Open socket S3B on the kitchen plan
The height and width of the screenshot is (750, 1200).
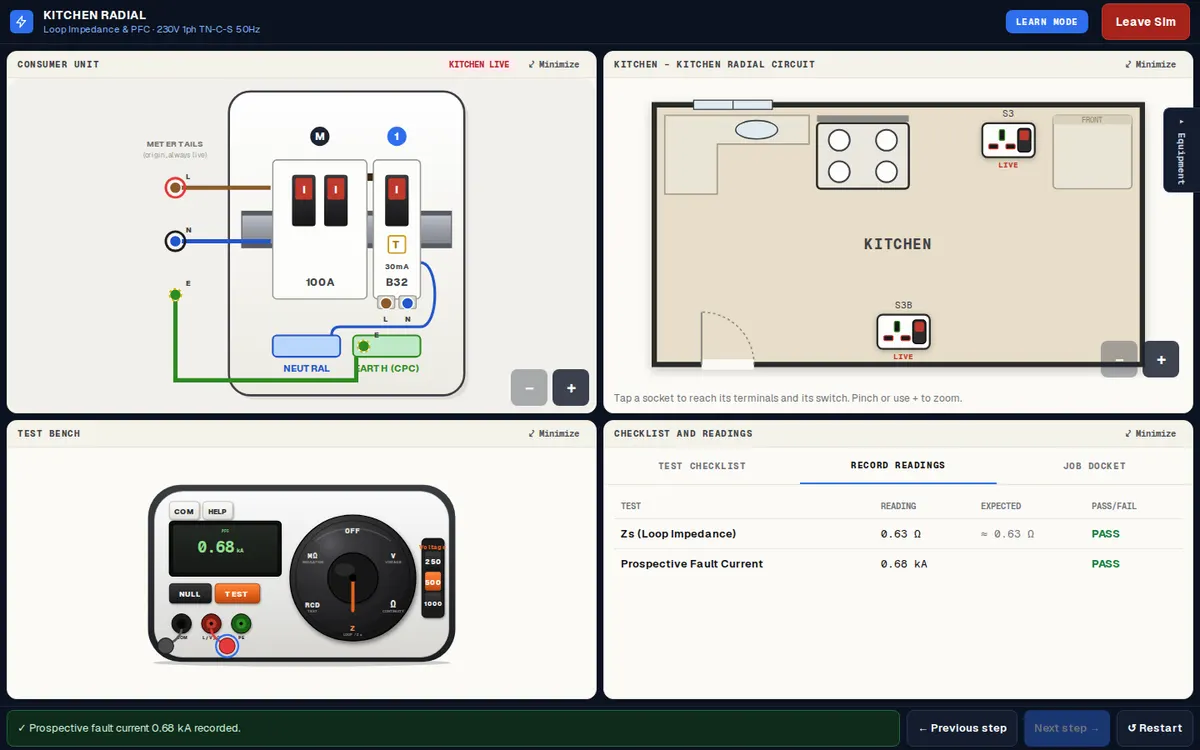903,332
